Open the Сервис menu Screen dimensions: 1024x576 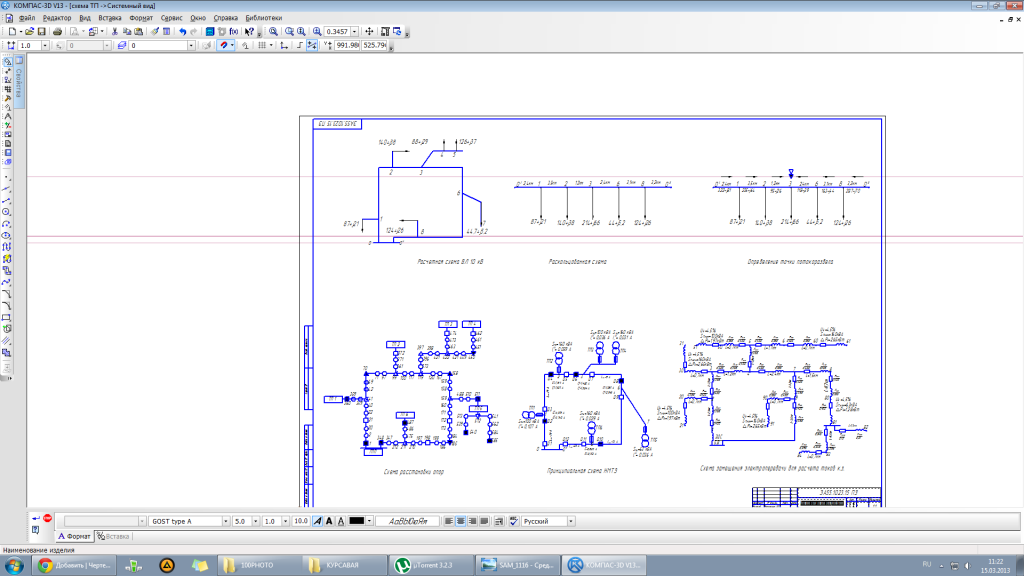pos(171,18)
